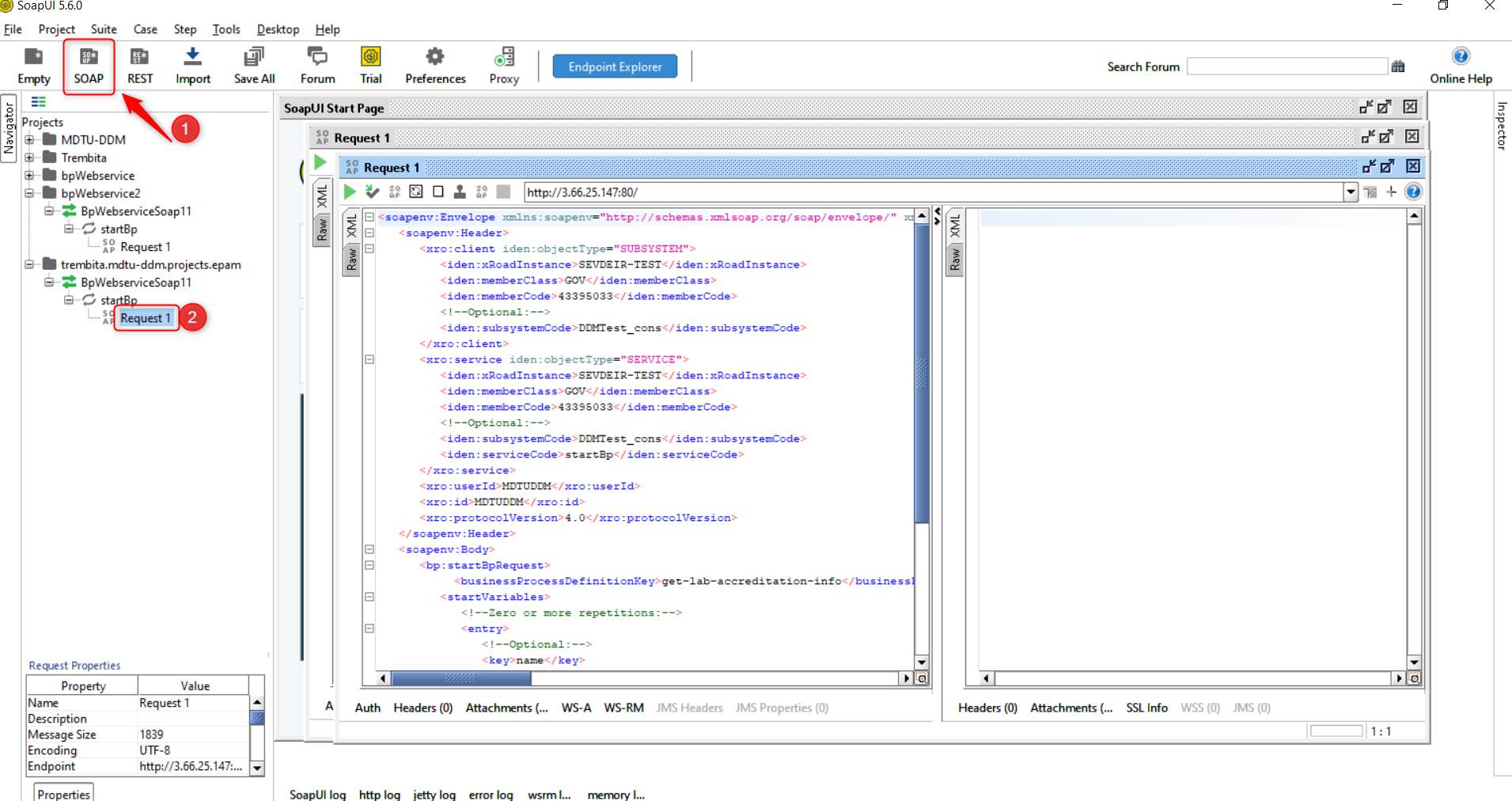Click the add-assertion checkmark icon in request toolbar
Viewport: 1512px width, 801px height.
[372, 192]
